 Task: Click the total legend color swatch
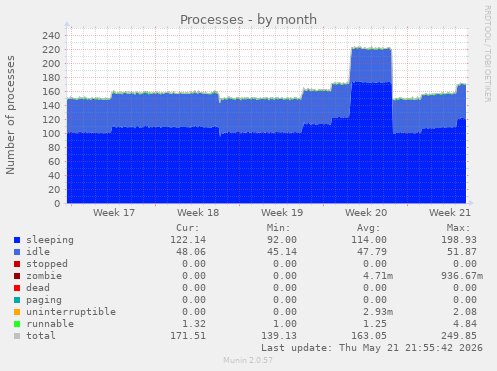[x=17, y=336]
